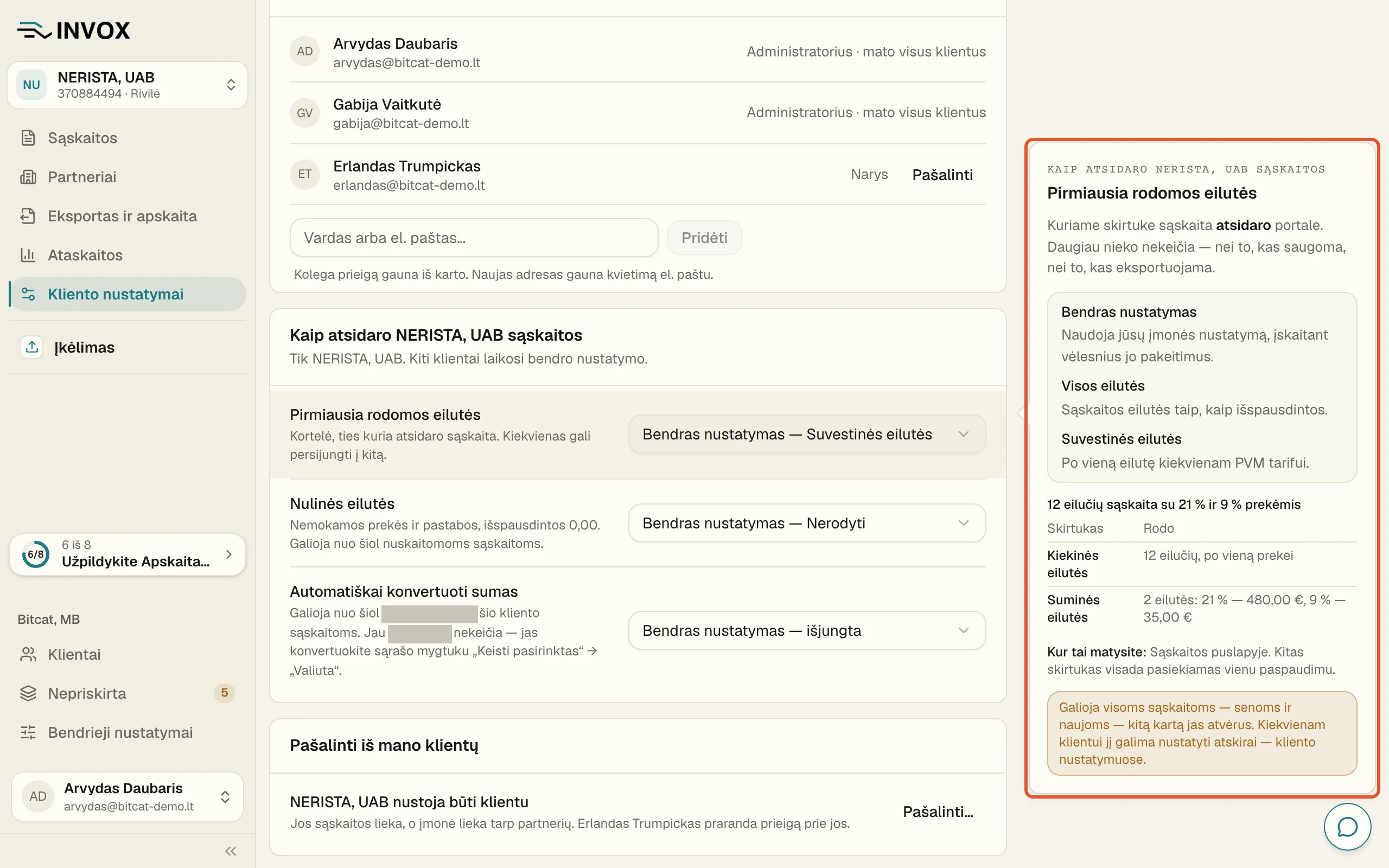Click the Narys role label
This screenshot has height=868, width=1389.
[x=869, y=174]
